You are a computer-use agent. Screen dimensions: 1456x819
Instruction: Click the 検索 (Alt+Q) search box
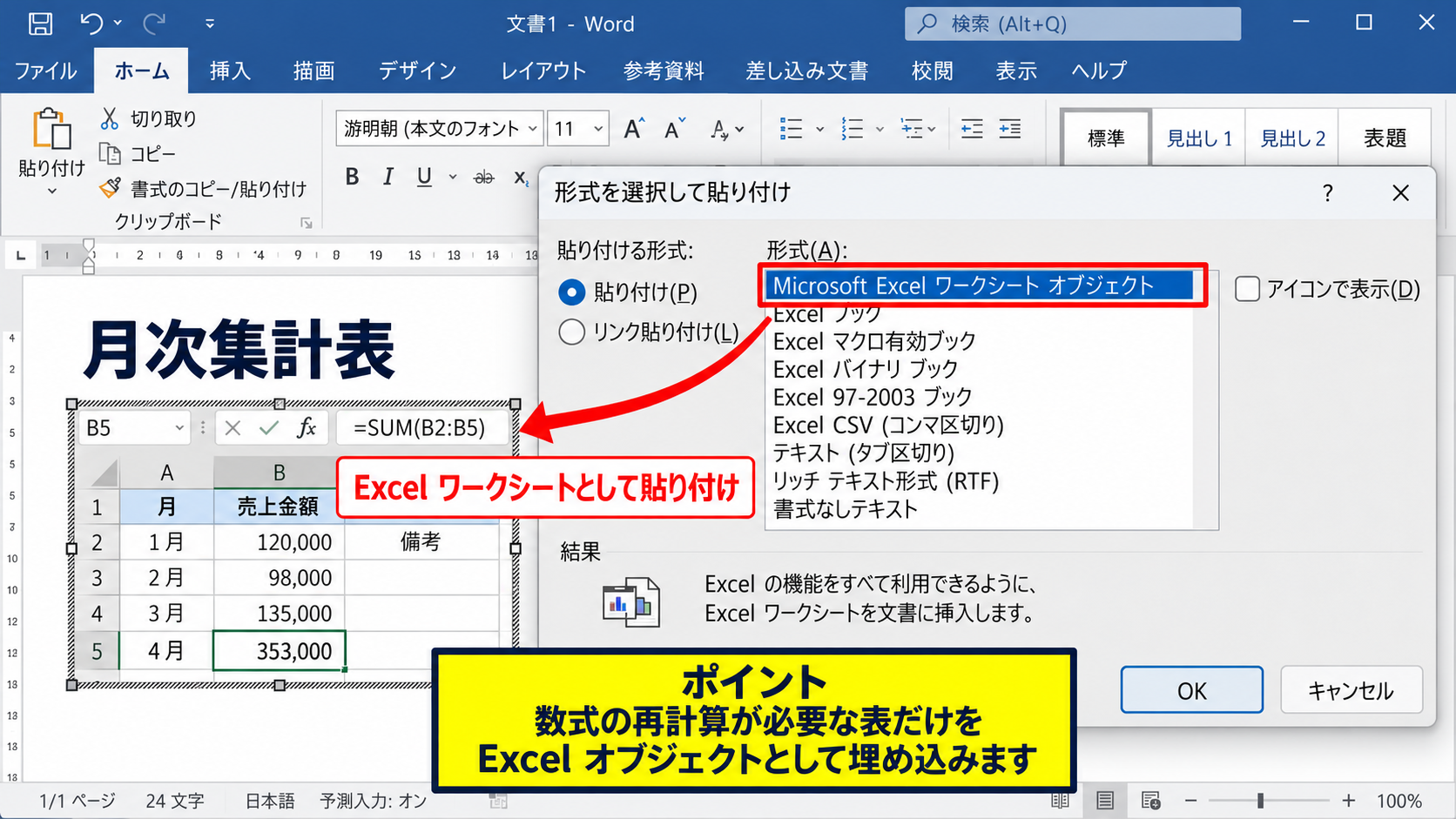tap(1073, 23)
